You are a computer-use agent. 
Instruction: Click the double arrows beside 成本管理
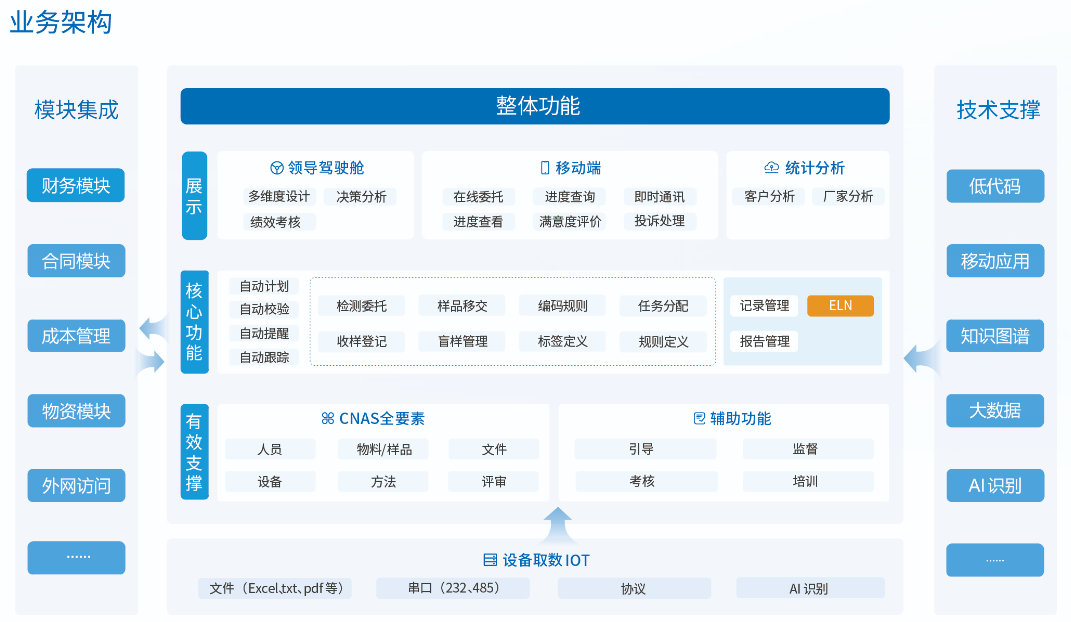point(152,343)
